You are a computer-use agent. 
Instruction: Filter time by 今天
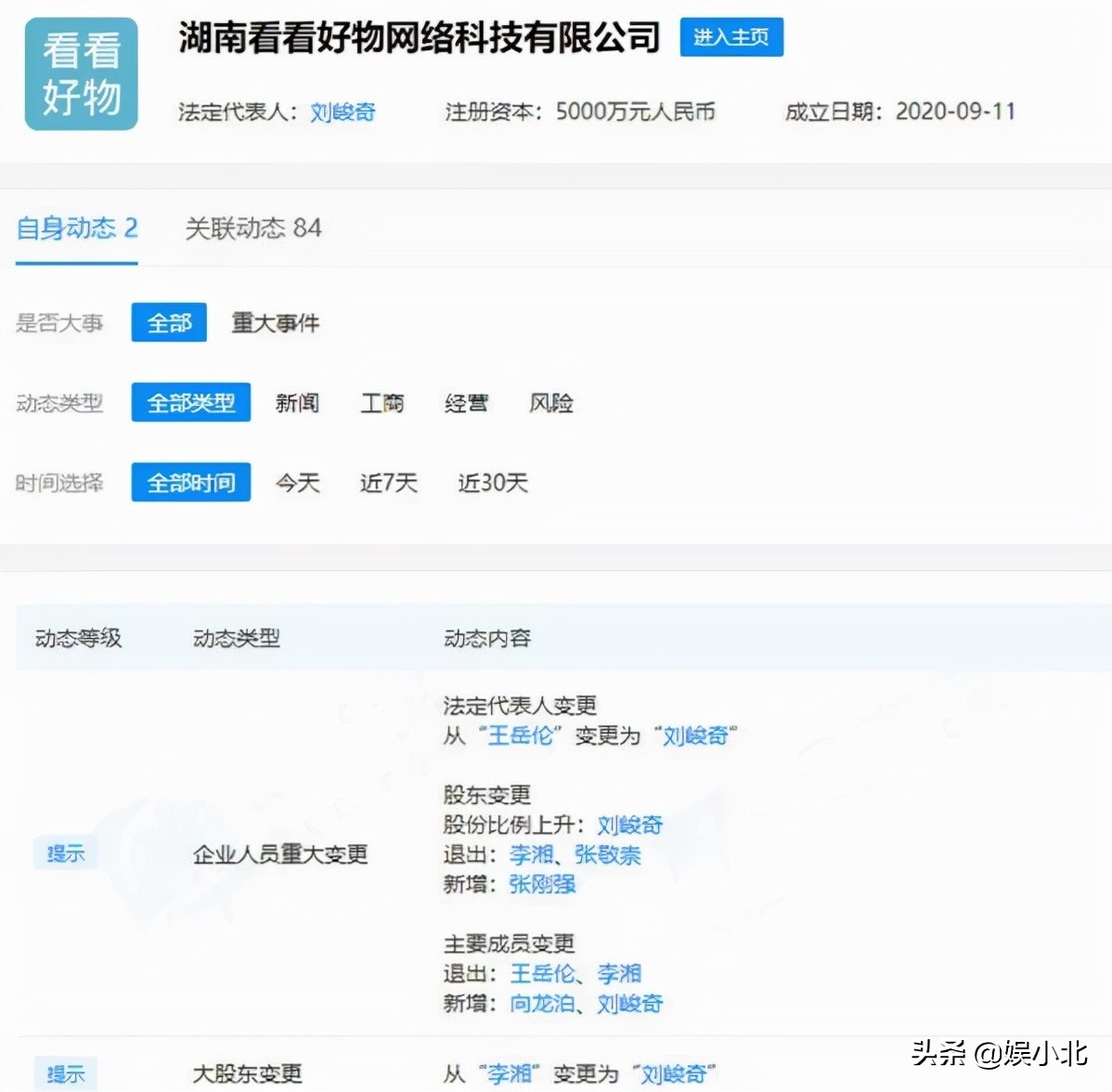pyautogui.click(x=297, y=483)
